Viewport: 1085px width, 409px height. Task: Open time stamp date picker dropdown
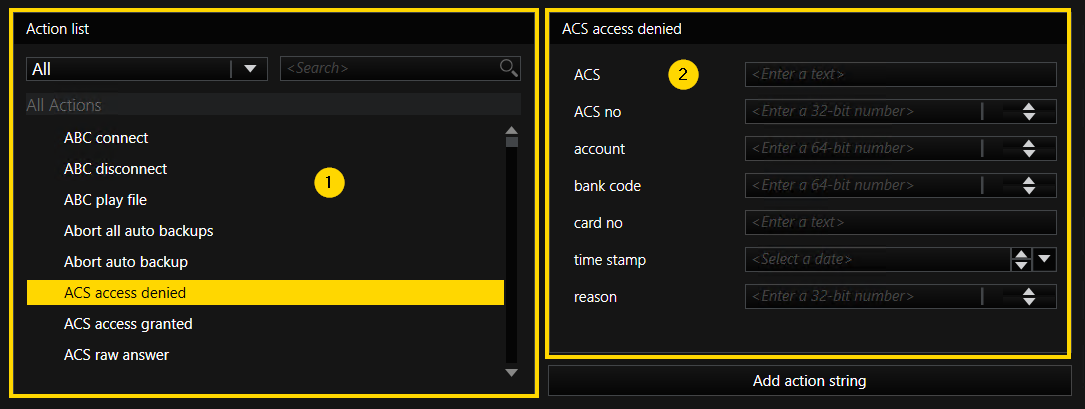pos(1045,259)
